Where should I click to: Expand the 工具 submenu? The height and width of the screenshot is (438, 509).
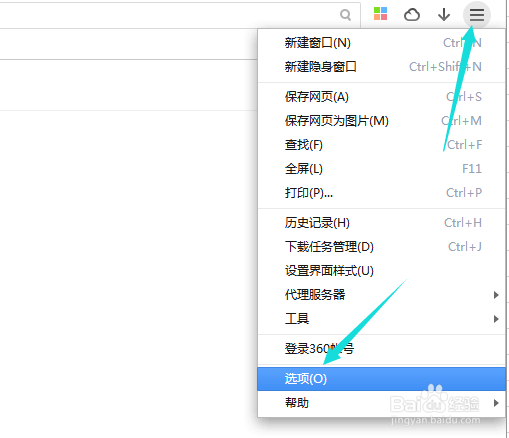point(382,319)
